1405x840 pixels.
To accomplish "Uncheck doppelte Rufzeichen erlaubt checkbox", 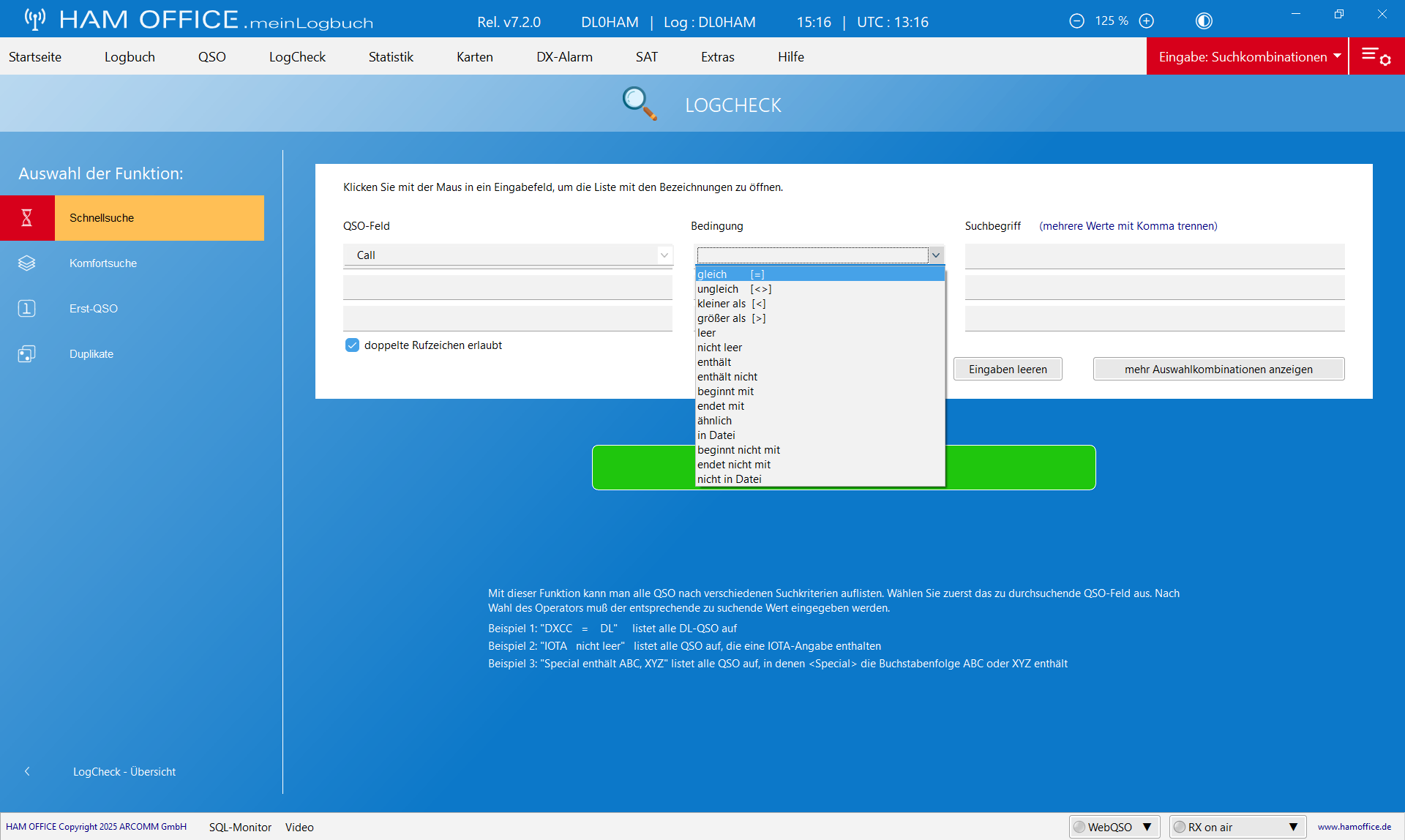I will 352,345.
